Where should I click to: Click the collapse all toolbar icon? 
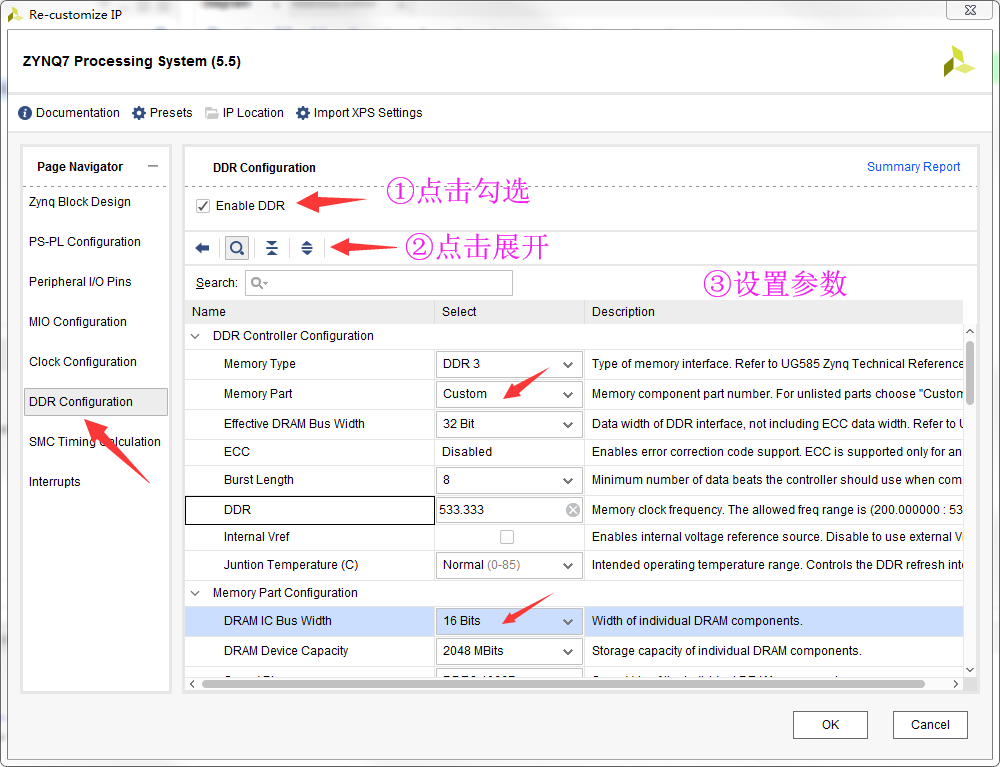tap(272, 248)
